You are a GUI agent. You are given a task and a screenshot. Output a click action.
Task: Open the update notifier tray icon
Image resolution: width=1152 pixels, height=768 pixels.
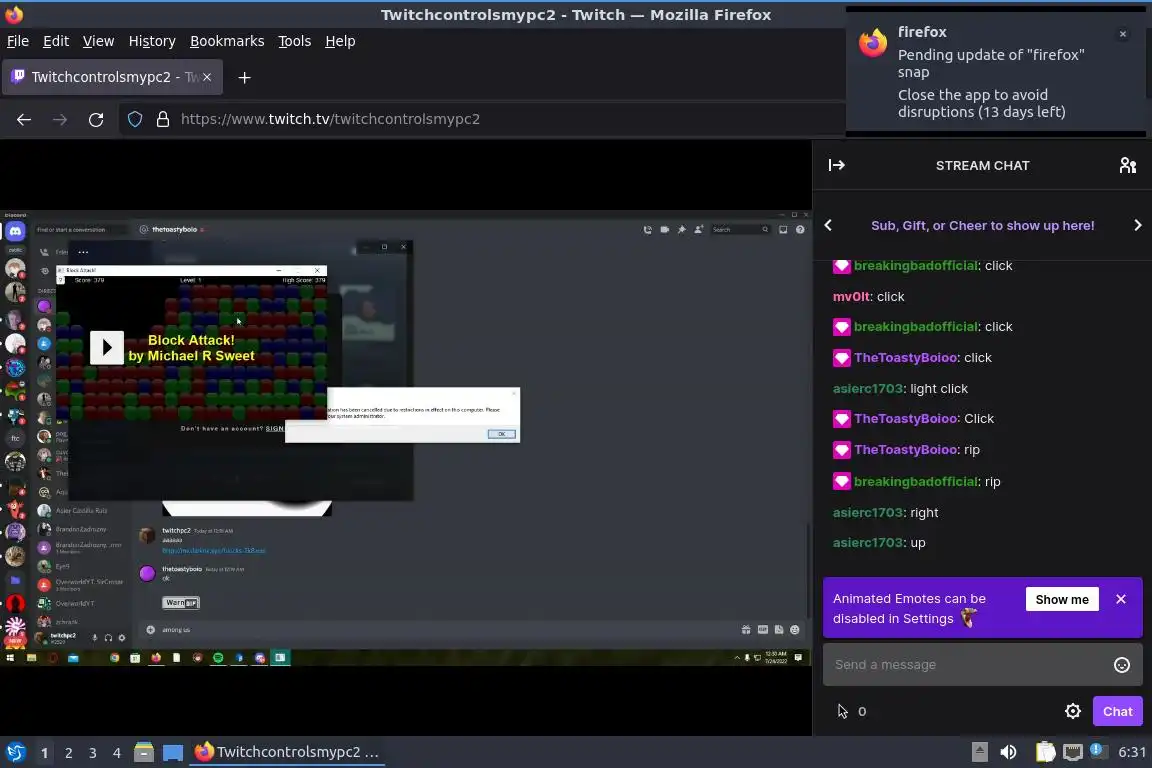click(x=1097, y=750)
